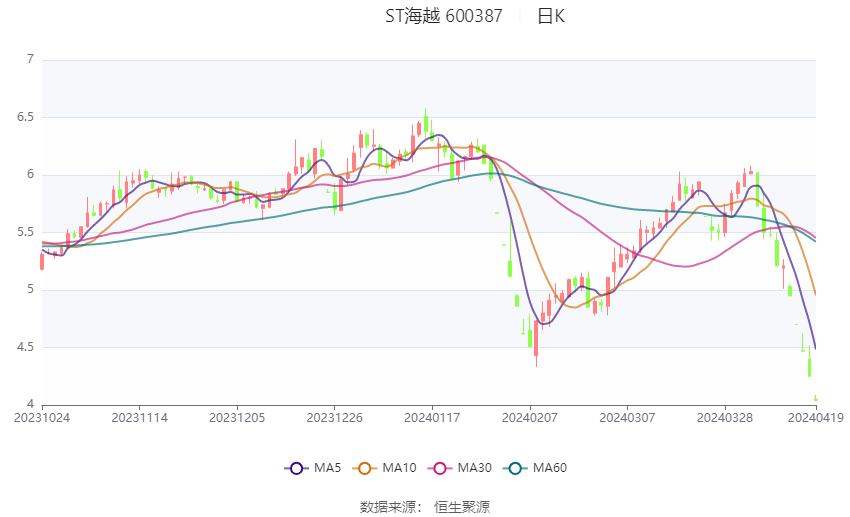Click the 日K period label

coord(551,16)
